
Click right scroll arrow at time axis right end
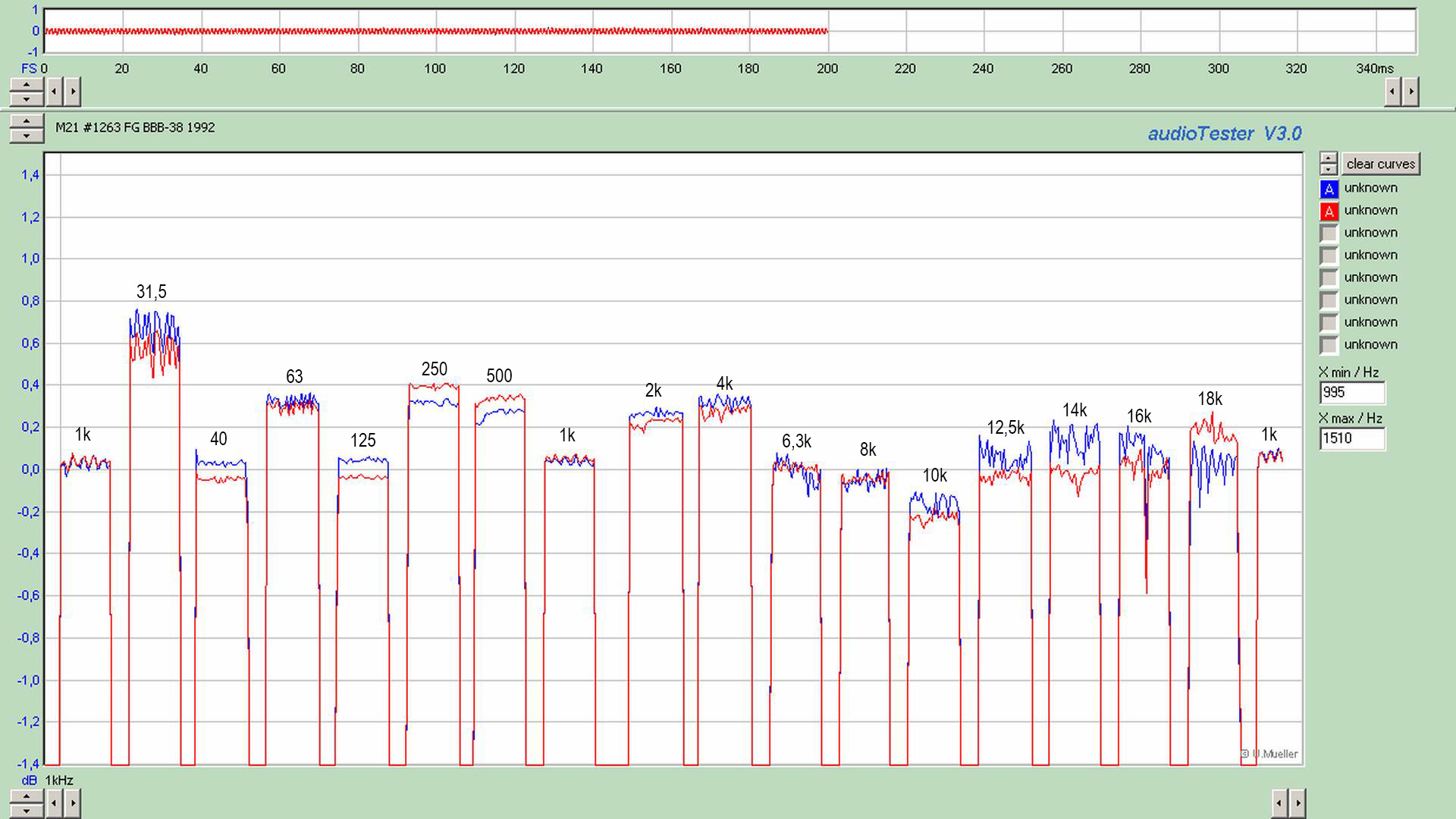tap(1411, 92)
